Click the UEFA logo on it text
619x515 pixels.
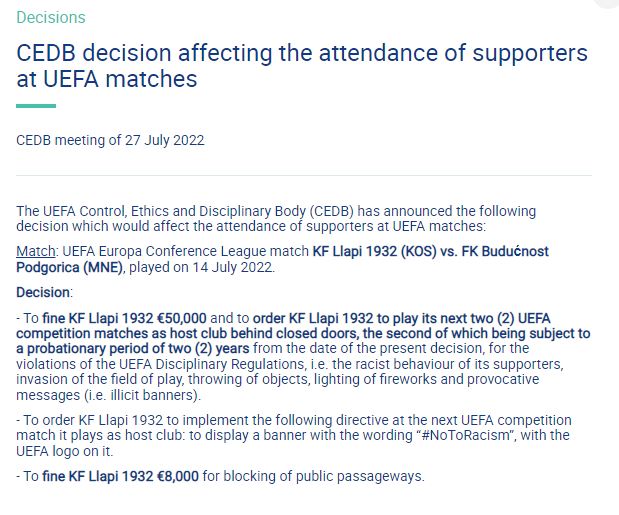coord(64,451)
